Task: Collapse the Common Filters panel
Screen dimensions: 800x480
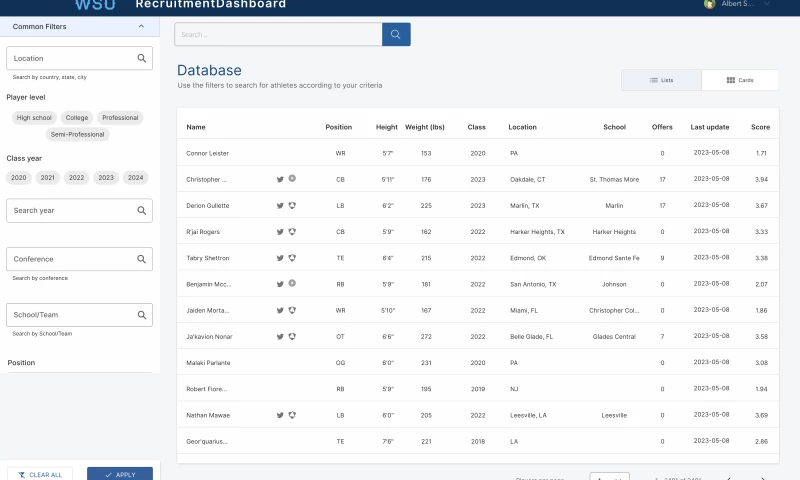Action: click(141, 27)
